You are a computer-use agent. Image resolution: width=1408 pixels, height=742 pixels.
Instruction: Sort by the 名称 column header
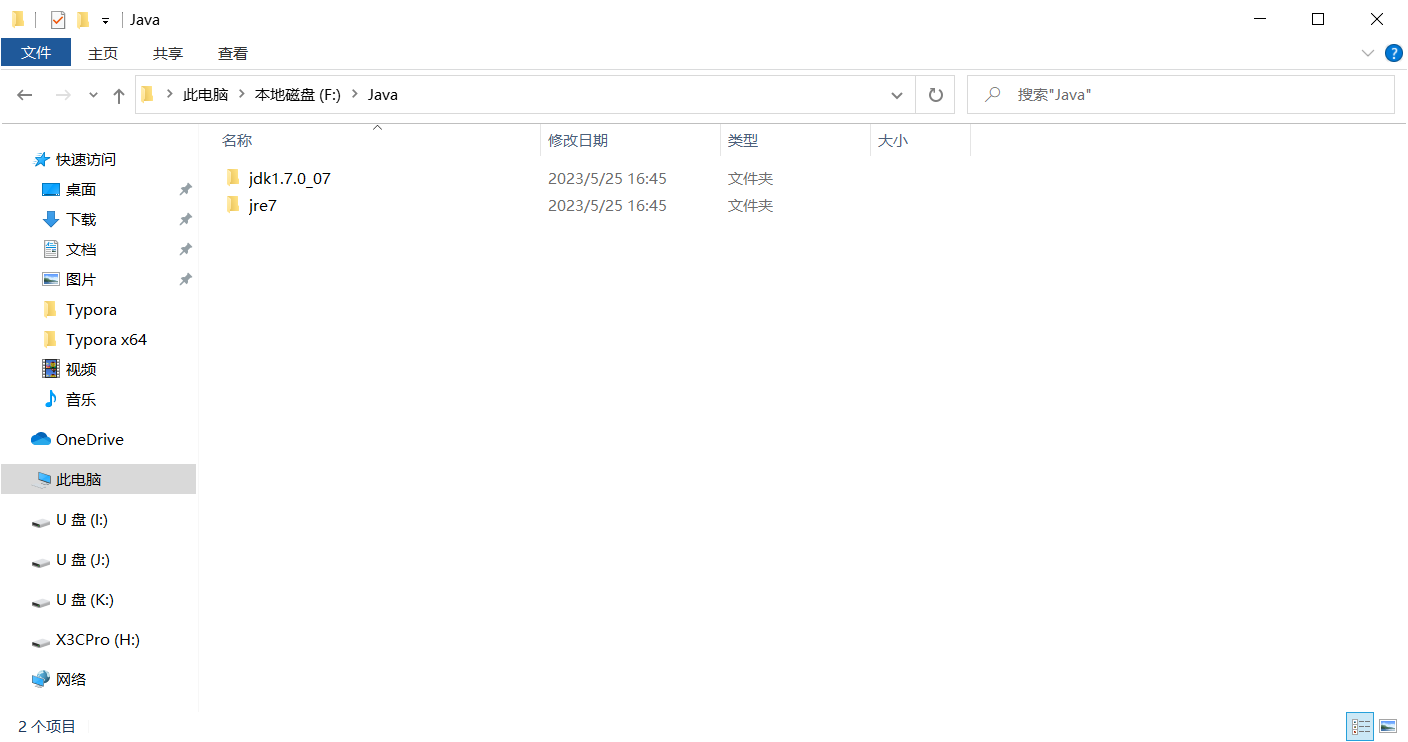tap(237, 141)
